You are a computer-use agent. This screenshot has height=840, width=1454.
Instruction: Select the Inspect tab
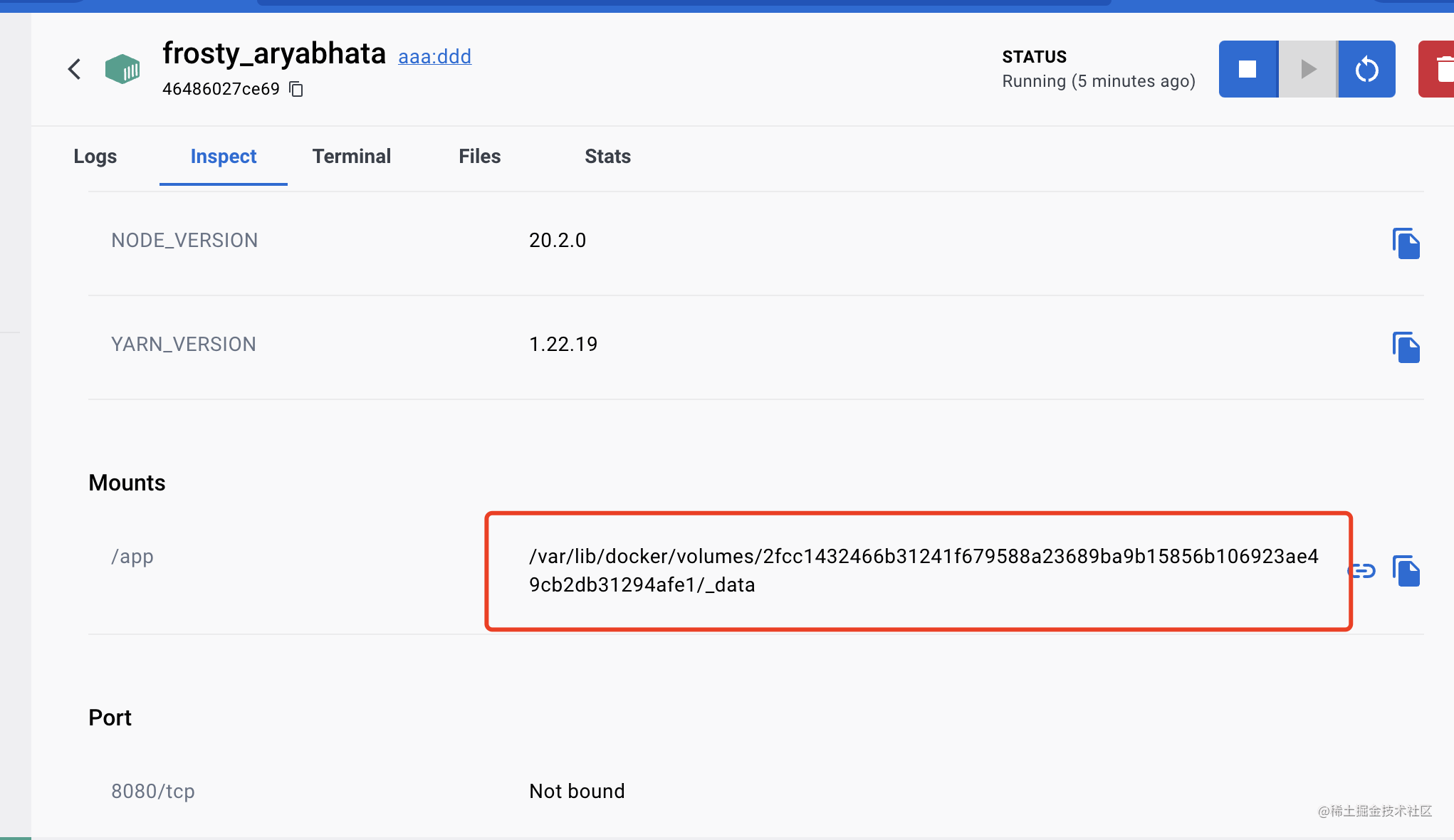pyautogui.click(x=223, y=157)
